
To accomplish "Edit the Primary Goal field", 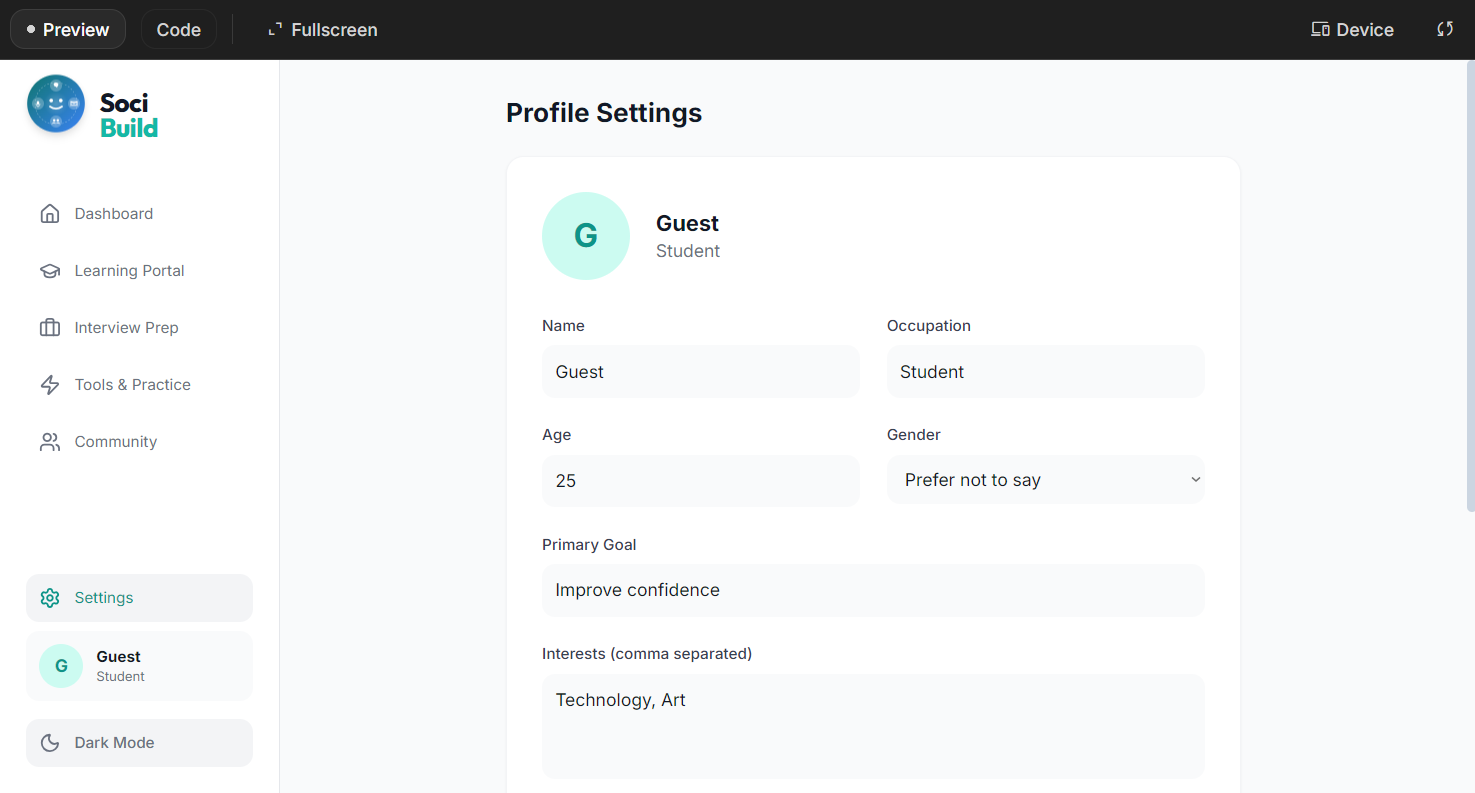I will click(873, 590).
